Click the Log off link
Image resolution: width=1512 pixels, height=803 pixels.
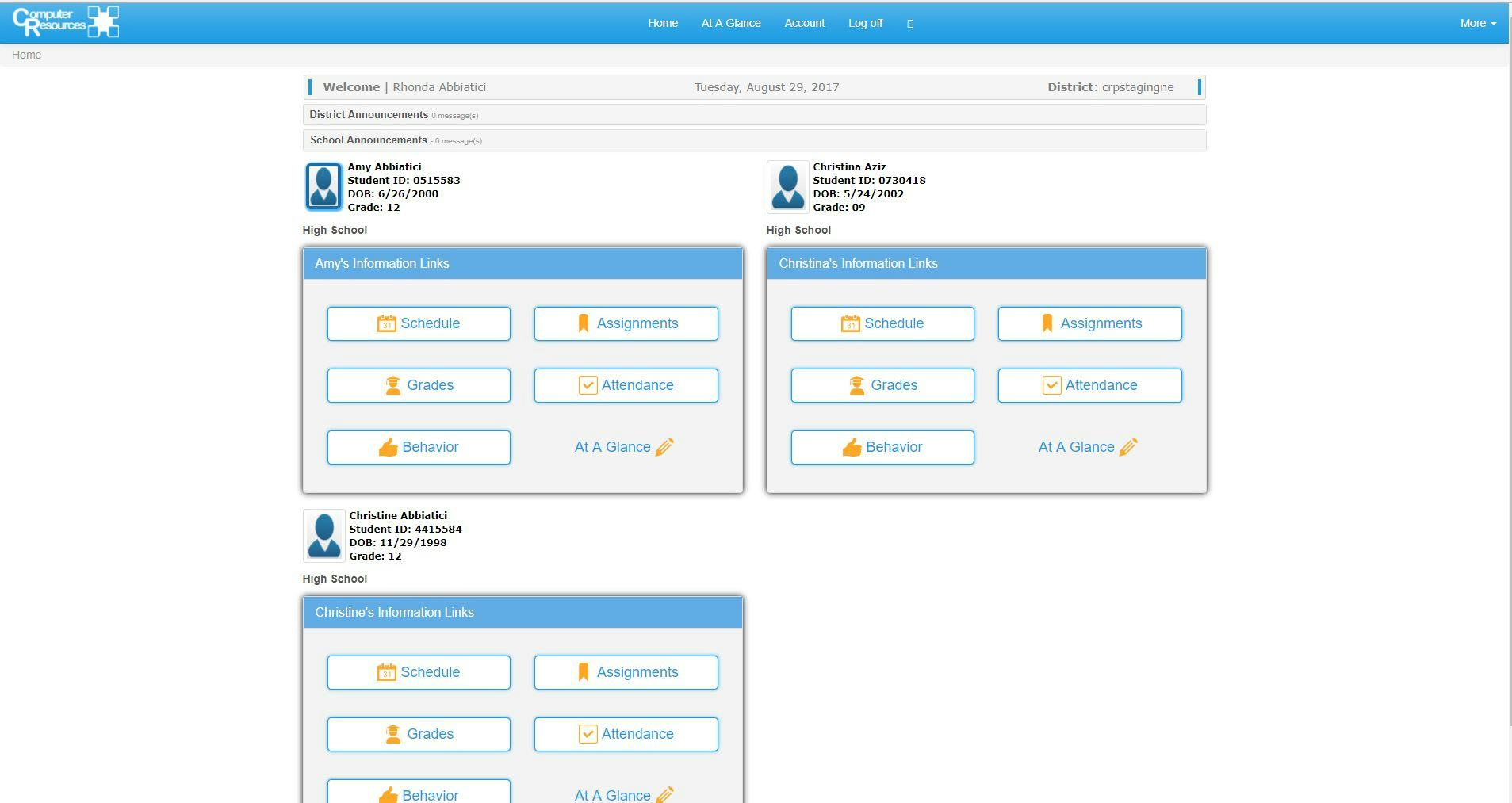coord(864,23)
